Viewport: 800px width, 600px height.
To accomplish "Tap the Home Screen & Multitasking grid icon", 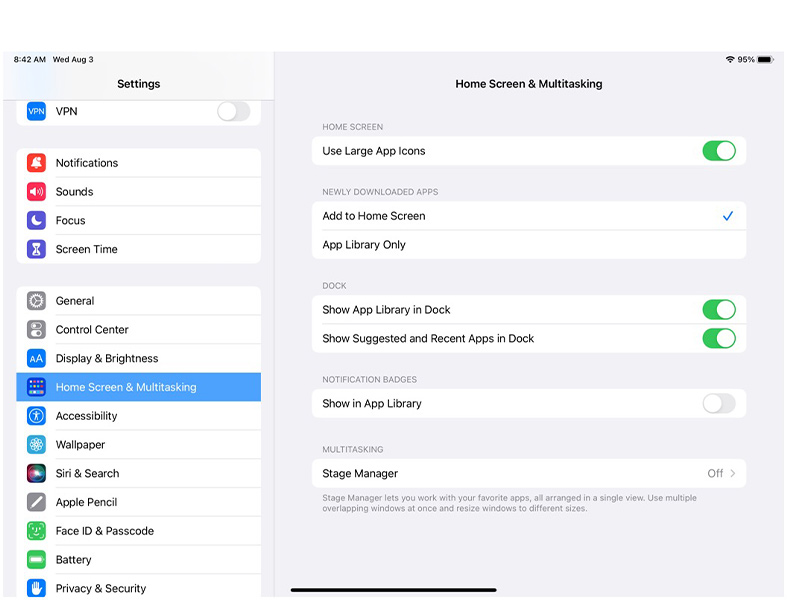I will [x=36, y=387].
